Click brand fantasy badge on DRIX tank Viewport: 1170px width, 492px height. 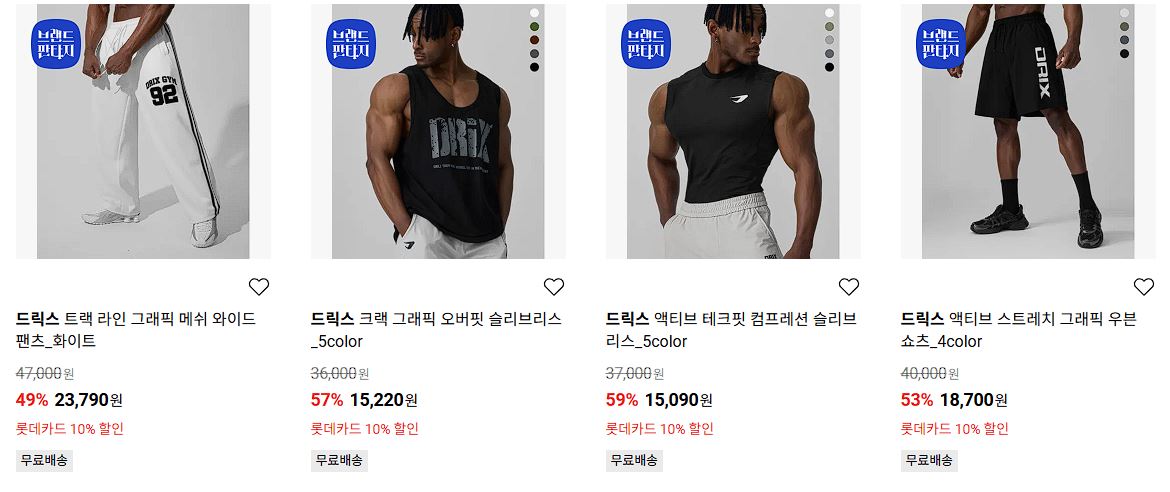(351, 44)
